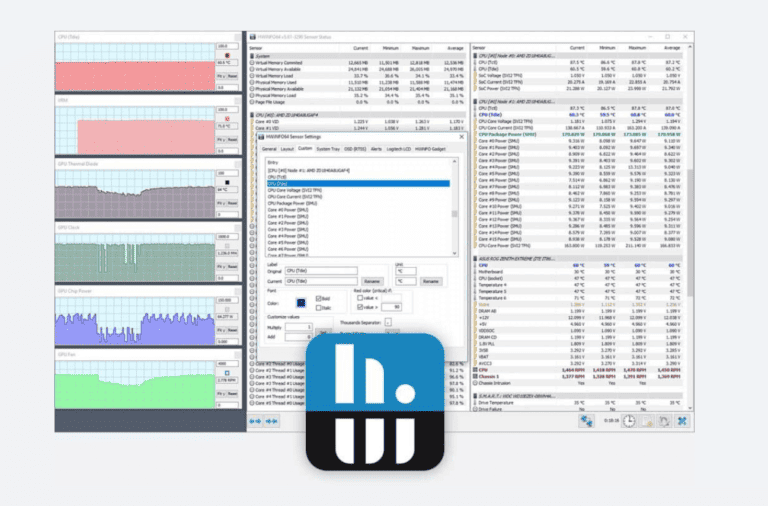Click the GPU Thermal Diode graph color square
Viewport: 768px width, 506px height.
click(x=227, y=182)
